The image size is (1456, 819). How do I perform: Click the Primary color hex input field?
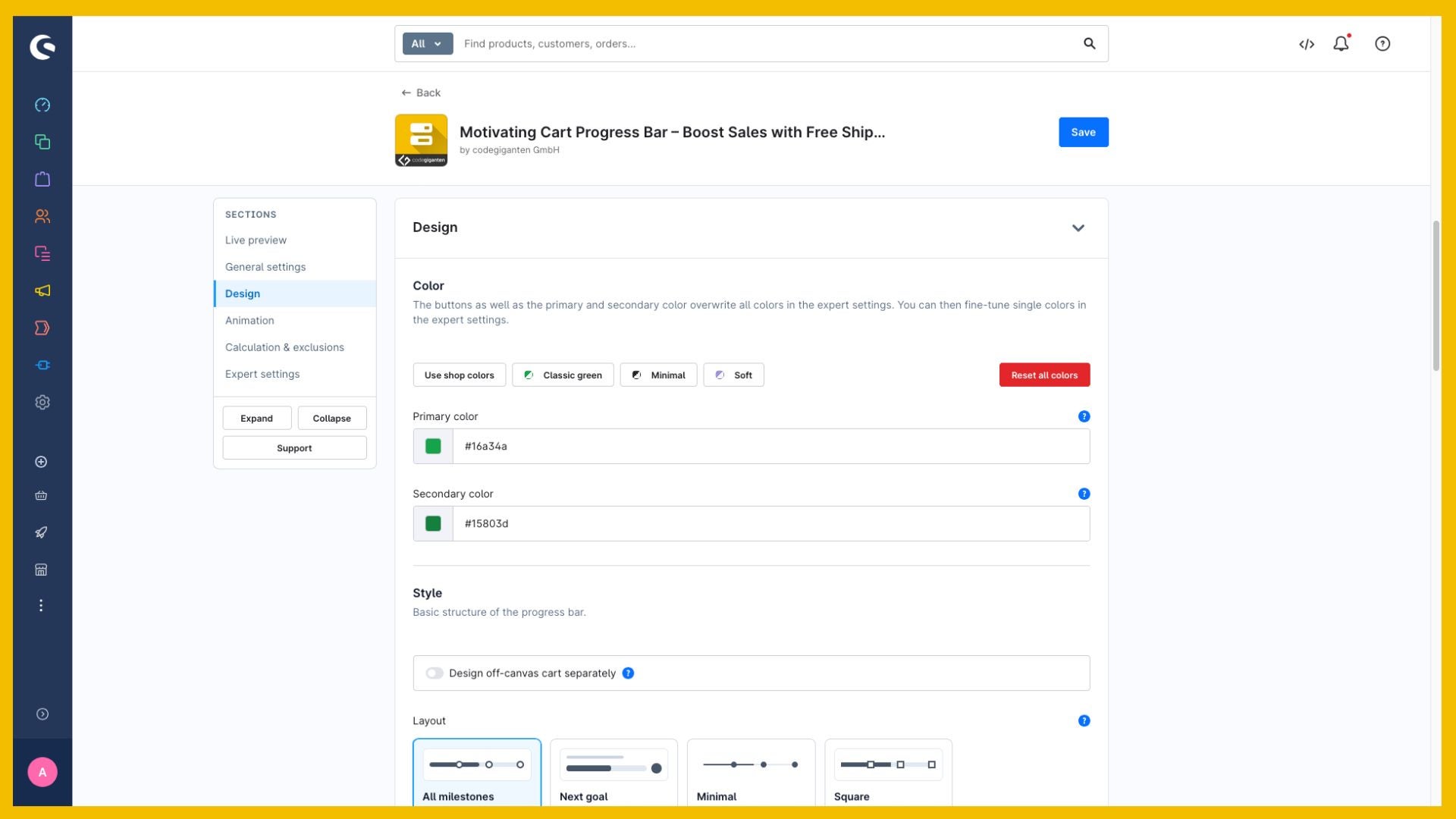(771, 447)
